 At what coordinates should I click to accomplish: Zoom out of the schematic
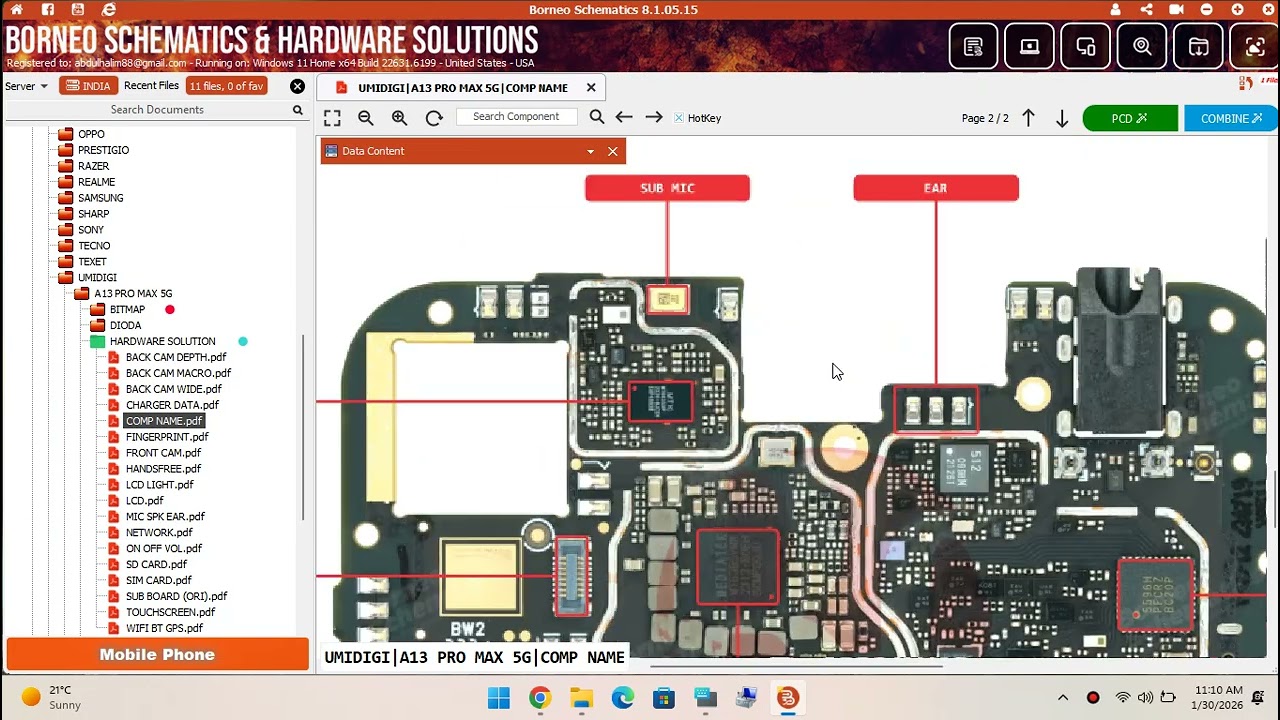click(x=365, y=118)
